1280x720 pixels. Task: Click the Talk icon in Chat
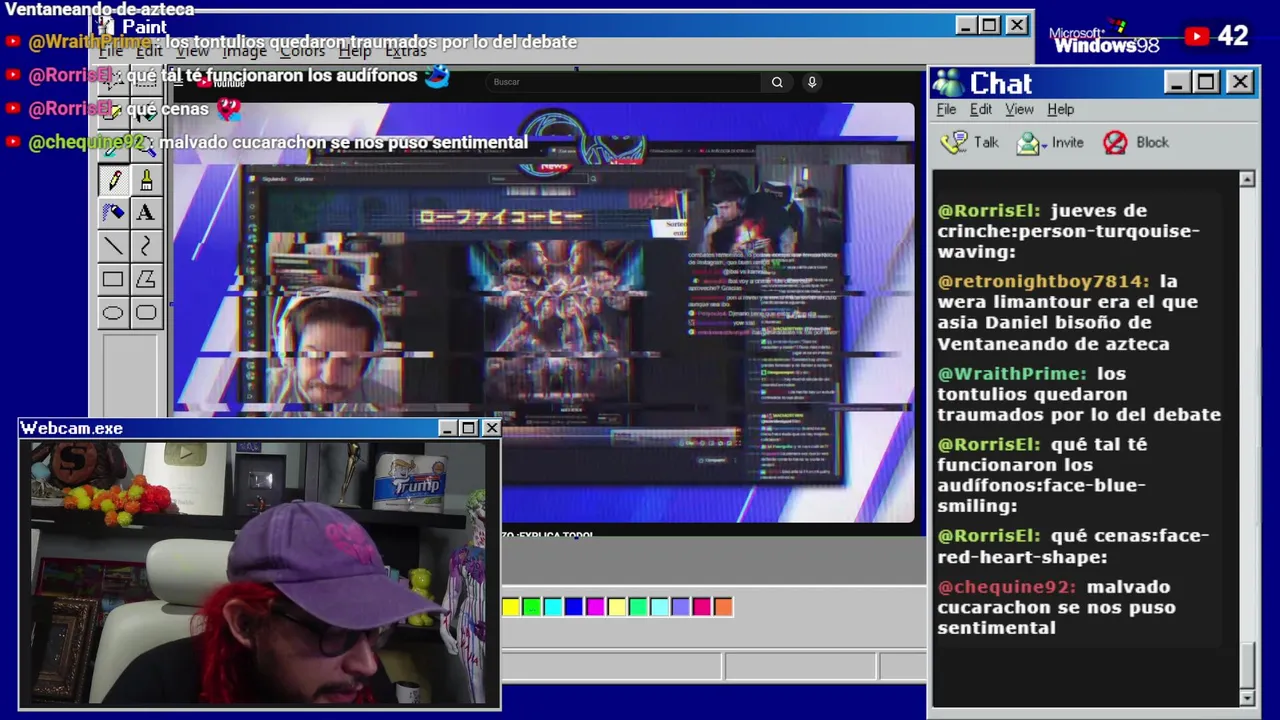coord(954,143)
